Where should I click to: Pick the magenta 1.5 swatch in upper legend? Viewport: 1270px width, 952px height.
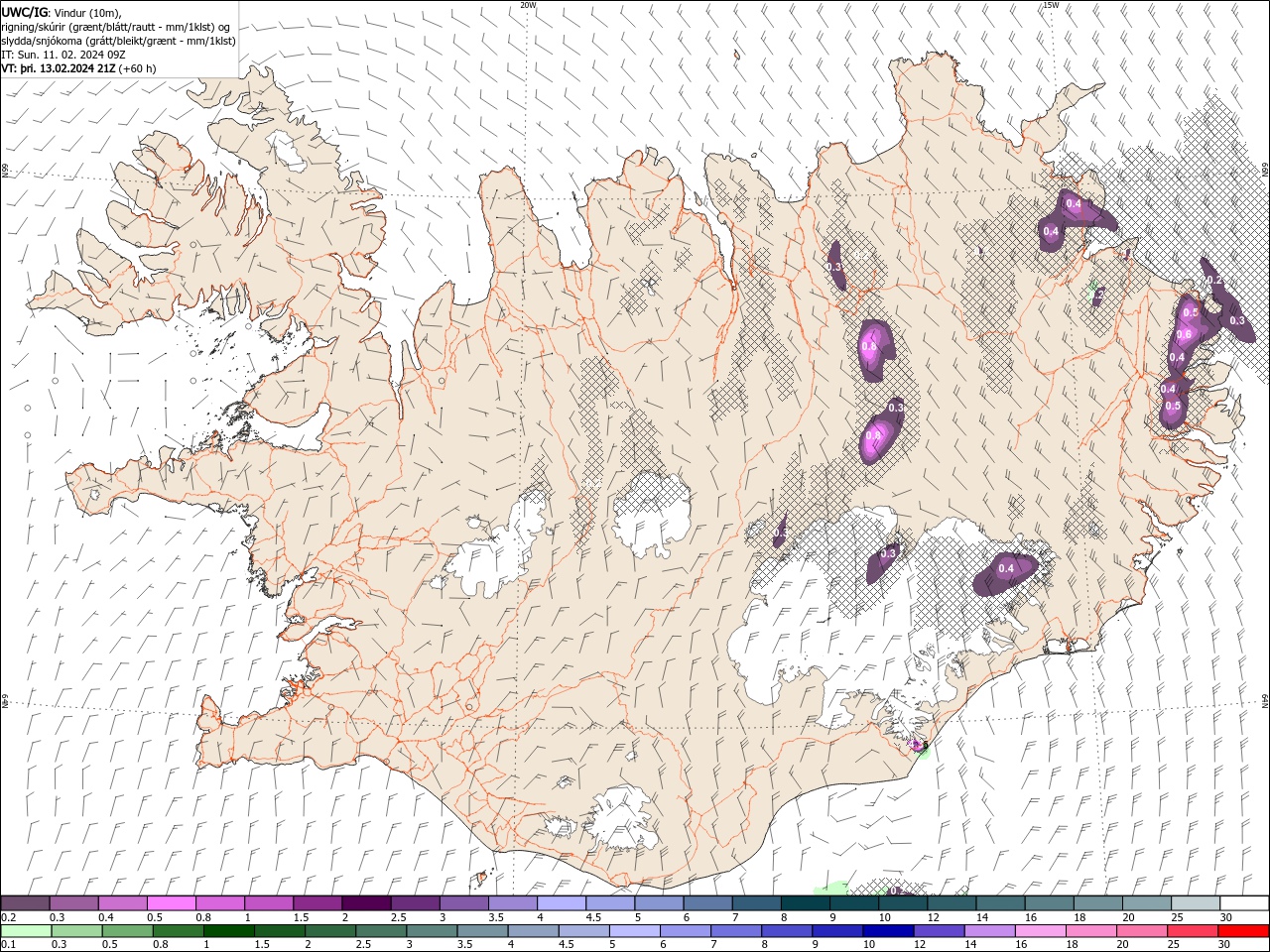tap(317, 903)
